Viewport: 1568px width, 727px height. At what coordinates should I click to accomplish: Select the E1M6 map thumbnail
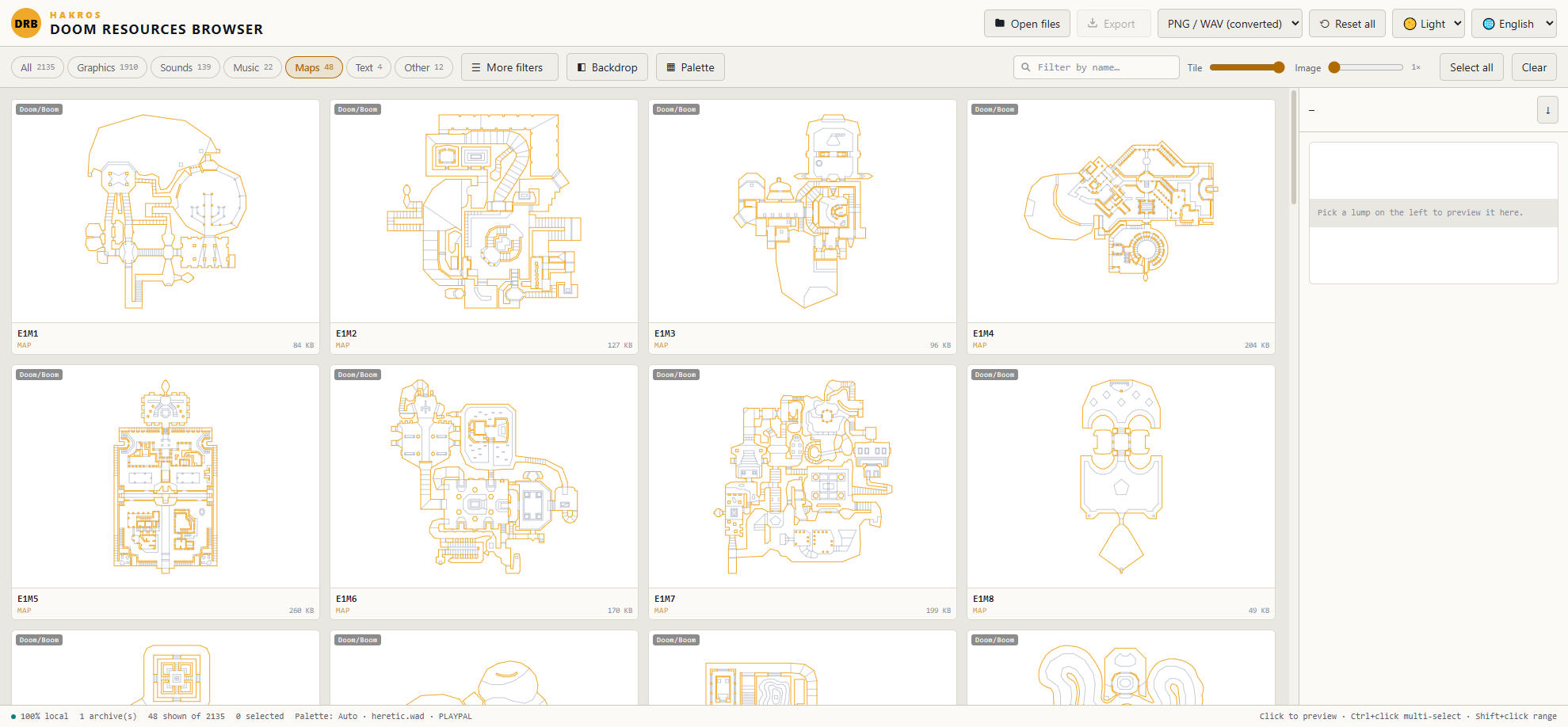pos(484,476)
